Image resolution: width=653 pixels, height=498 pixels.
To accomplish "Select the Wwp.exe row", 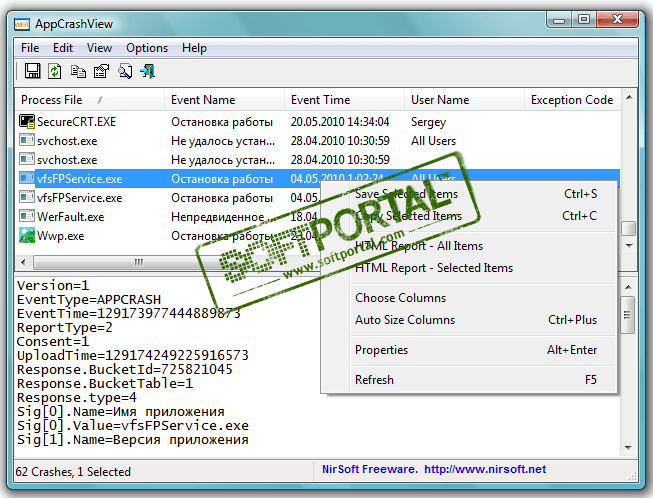I will tap(168, 236).
